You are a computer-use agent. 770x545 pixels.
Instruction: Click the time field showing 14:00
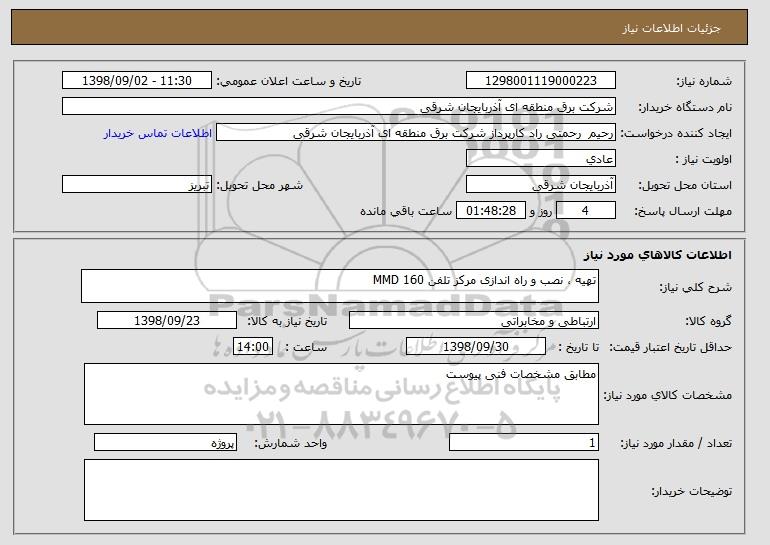point(253,347)
